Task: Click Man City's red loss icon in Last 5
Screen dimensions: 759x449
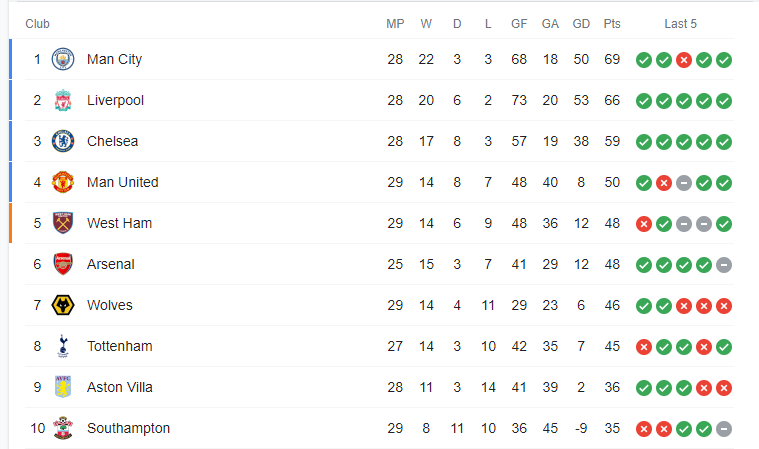Action: pyautogui.click(x=684, y=60)
